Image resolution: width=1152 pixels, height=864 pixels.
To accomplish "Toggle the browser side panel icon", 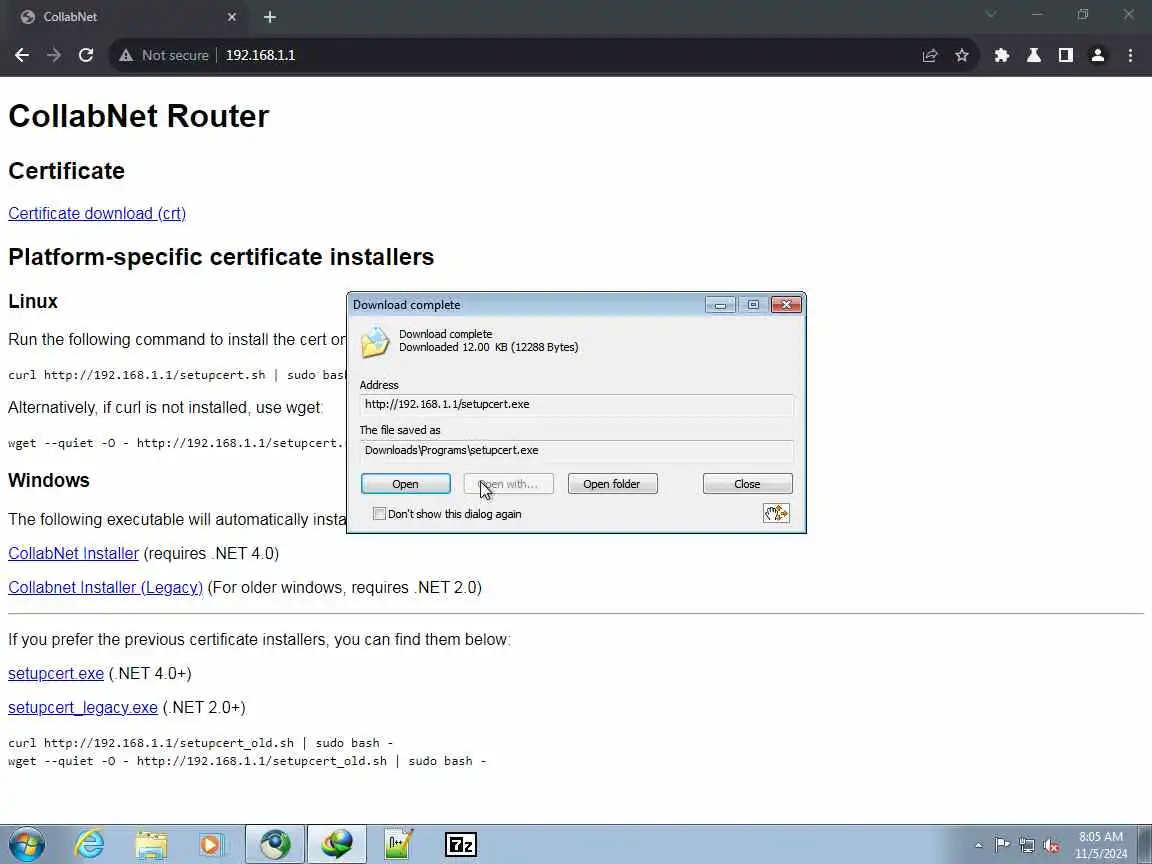I will tap(1065, 55).
